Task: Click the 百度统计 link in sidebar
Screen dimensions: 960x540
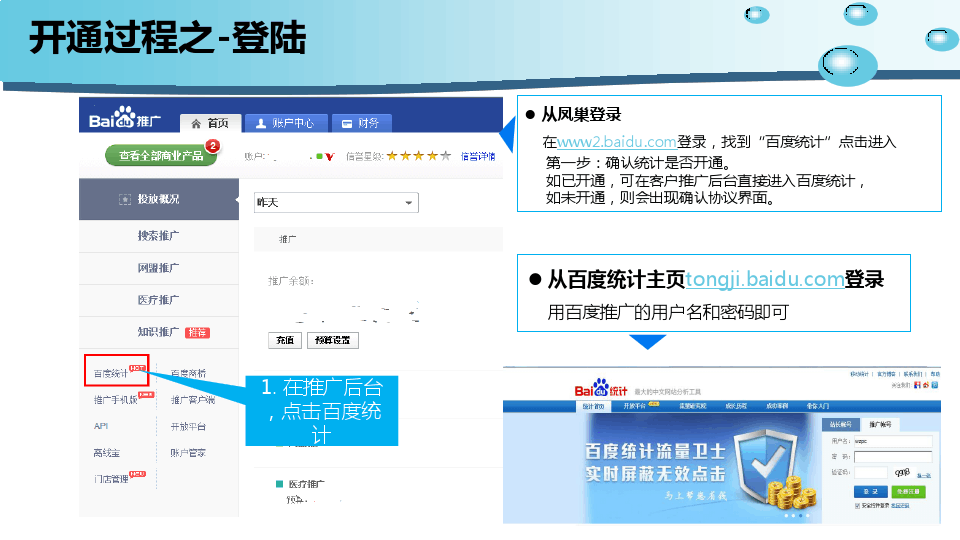Action: [112, 373]
